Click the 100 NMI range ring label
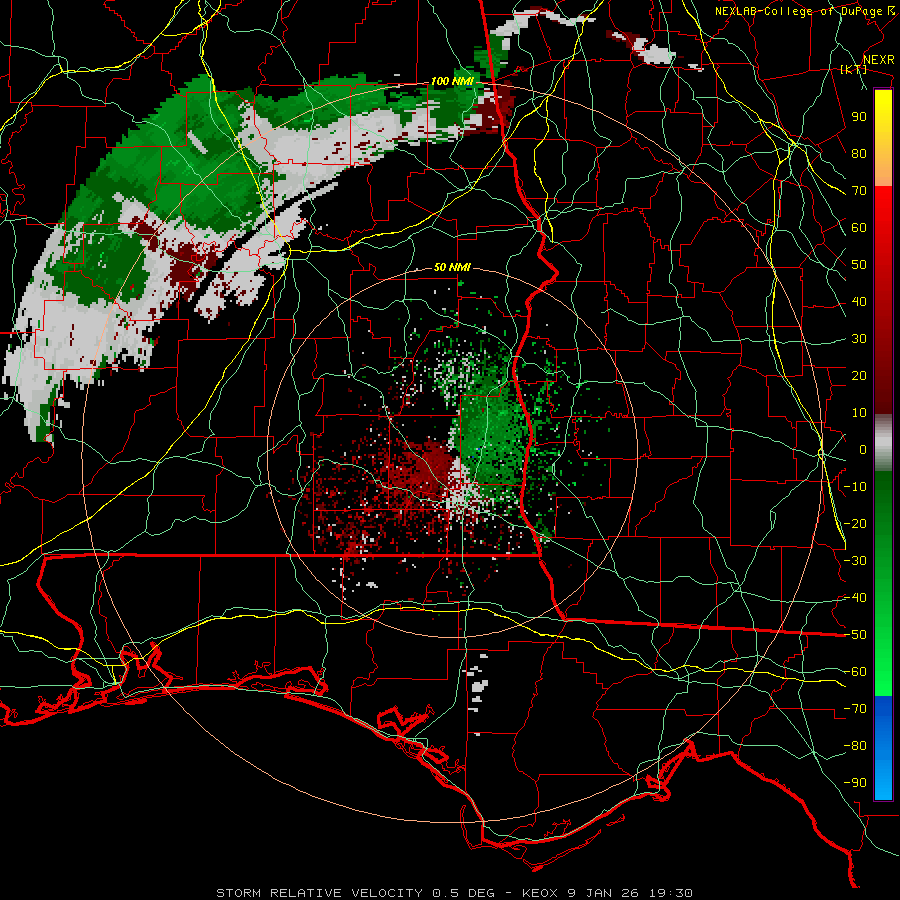900x900 pixels. click(452, 82)
